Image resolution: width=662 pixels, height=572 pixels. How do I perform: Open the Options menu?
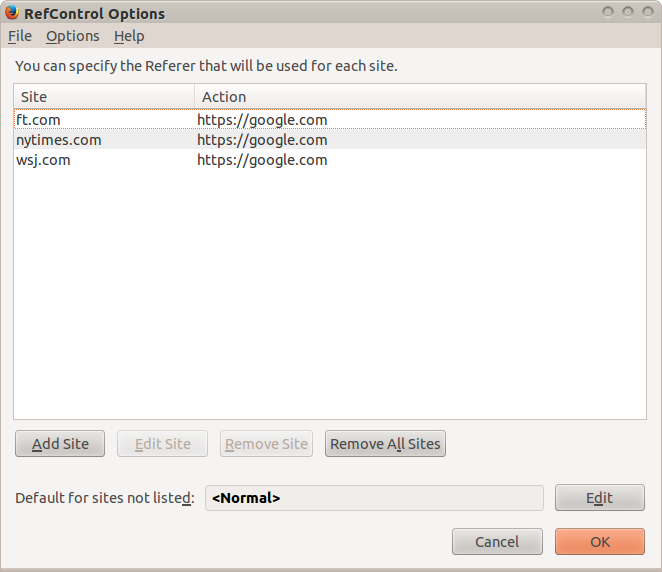[x=73, y=36]
